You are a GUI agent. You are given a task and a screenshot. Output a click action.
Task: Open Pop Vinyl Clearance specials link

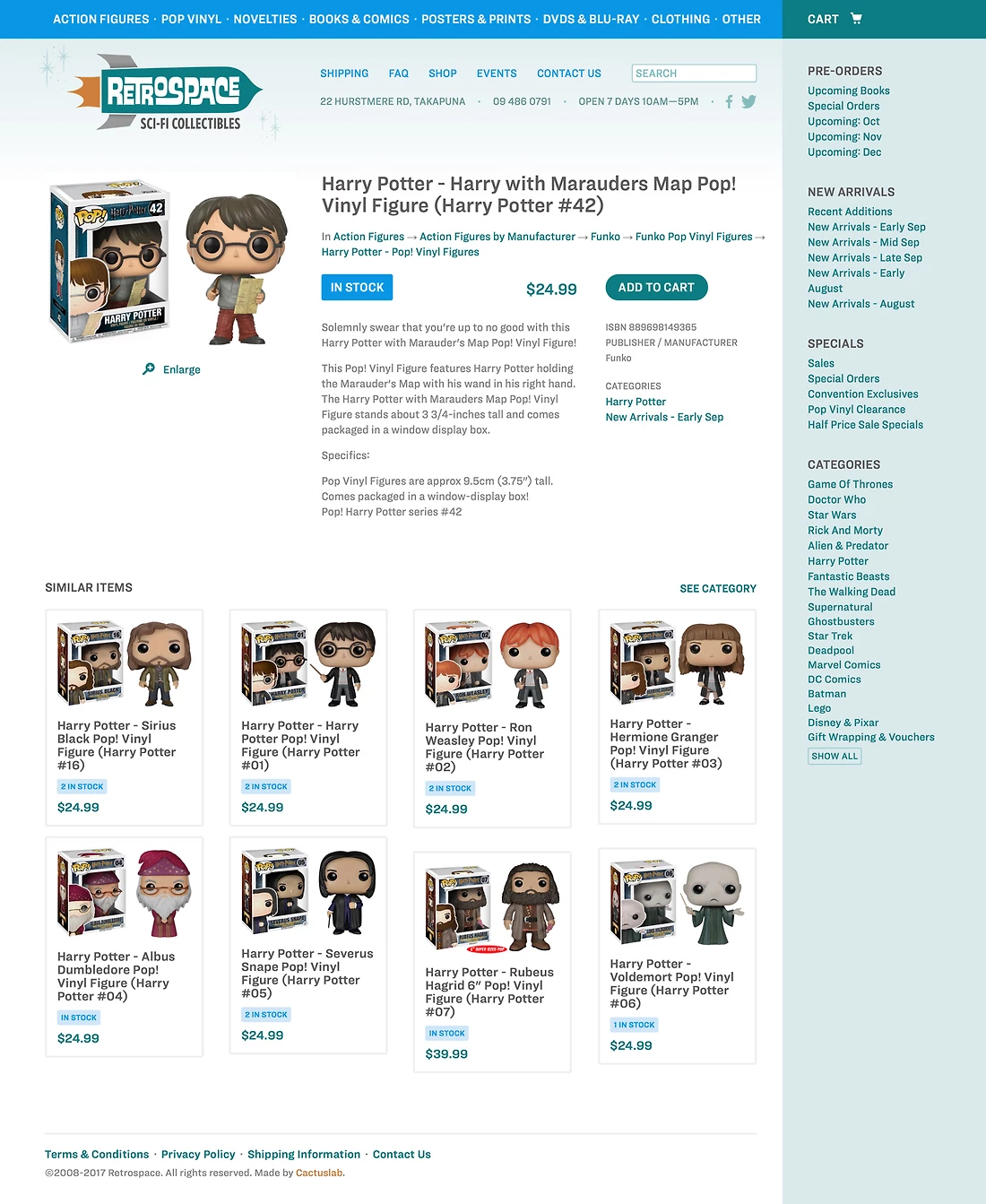[856, 410]
